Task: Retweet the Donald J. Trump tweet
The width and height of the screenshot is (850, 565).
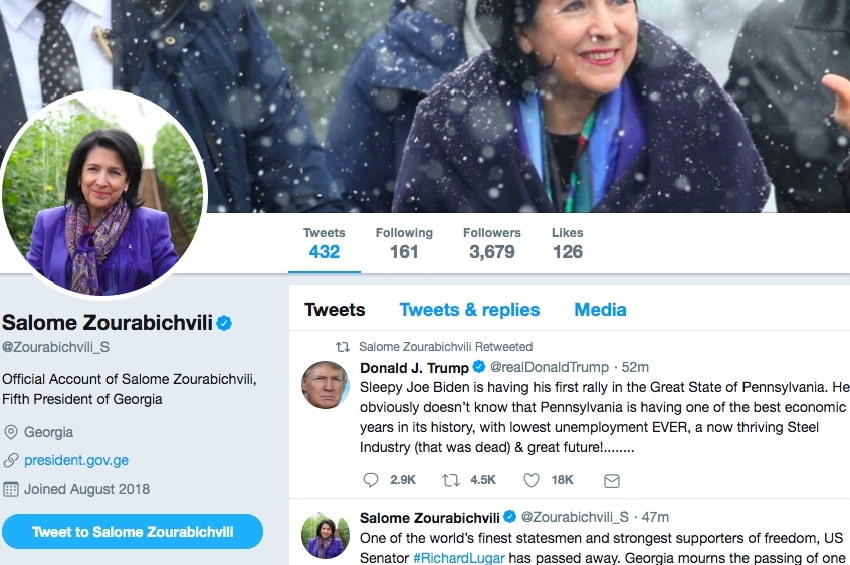Action: 451,480
